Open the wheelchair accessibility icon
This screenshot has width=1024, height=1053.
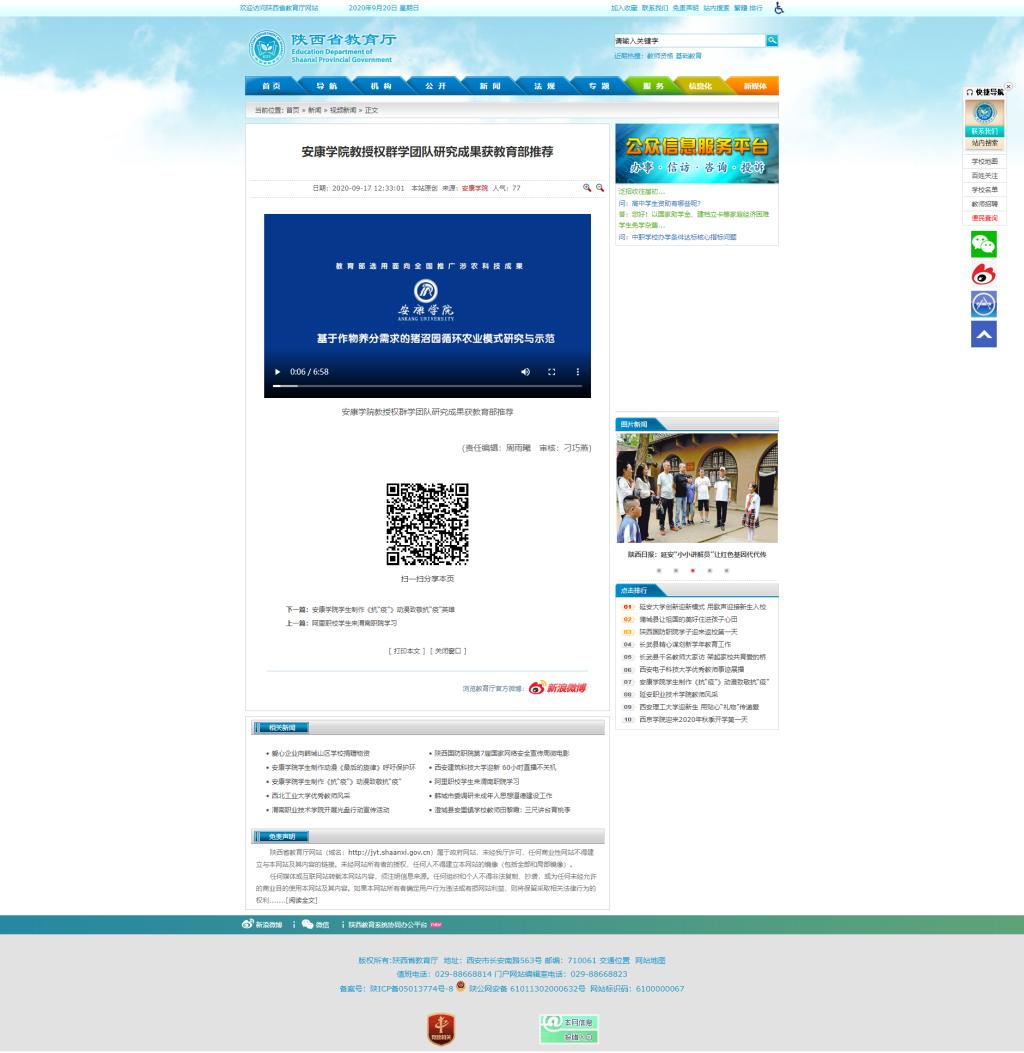tap(779, 8)
